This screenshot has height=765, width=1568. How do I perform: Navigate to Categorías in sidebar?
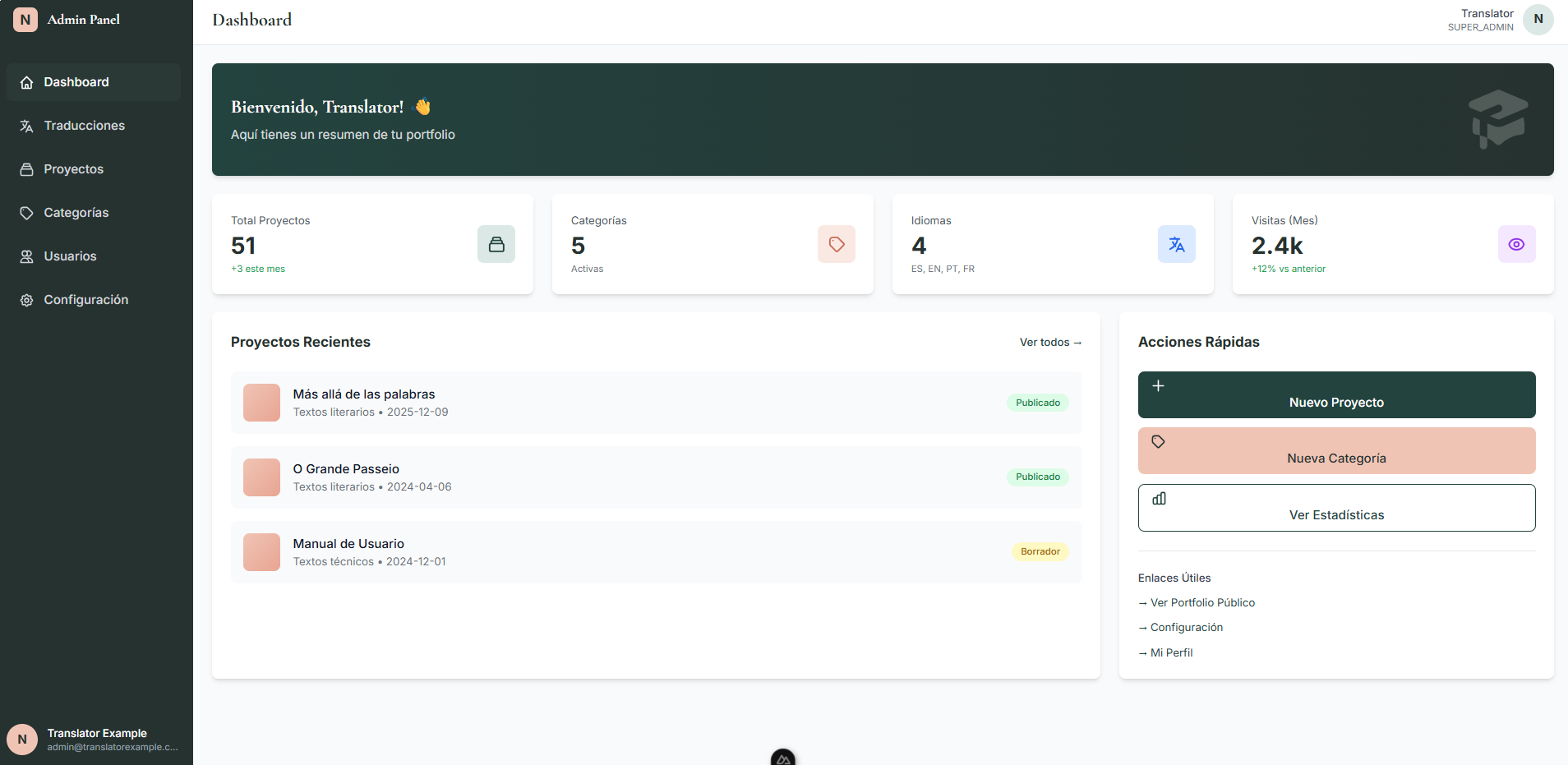pos(94,213)
